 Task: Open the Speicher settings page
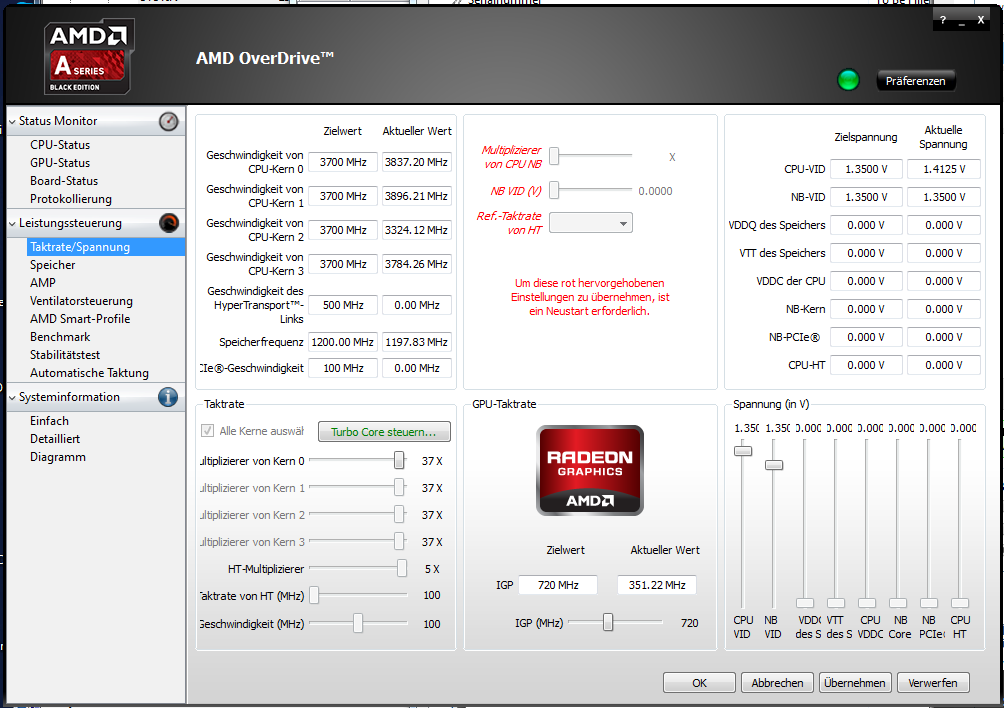[x=53, y=264]
